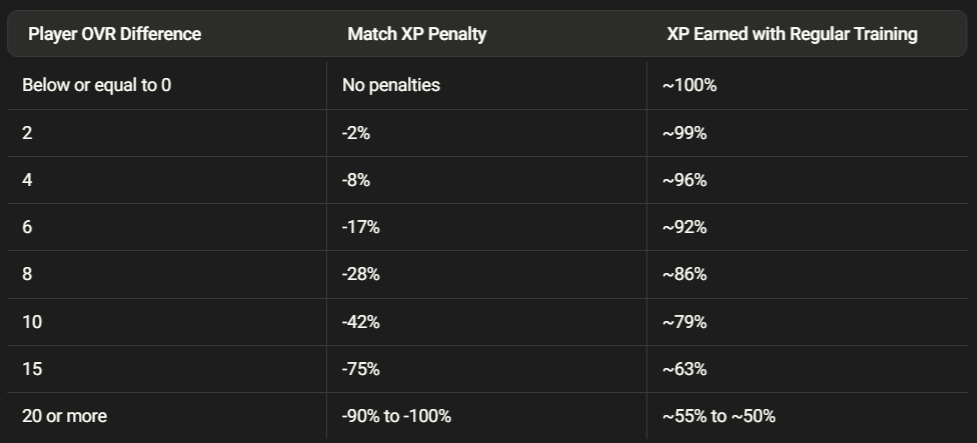Click the -8% match penalty cell
This screenshot has height=443, width=977.
356,180
